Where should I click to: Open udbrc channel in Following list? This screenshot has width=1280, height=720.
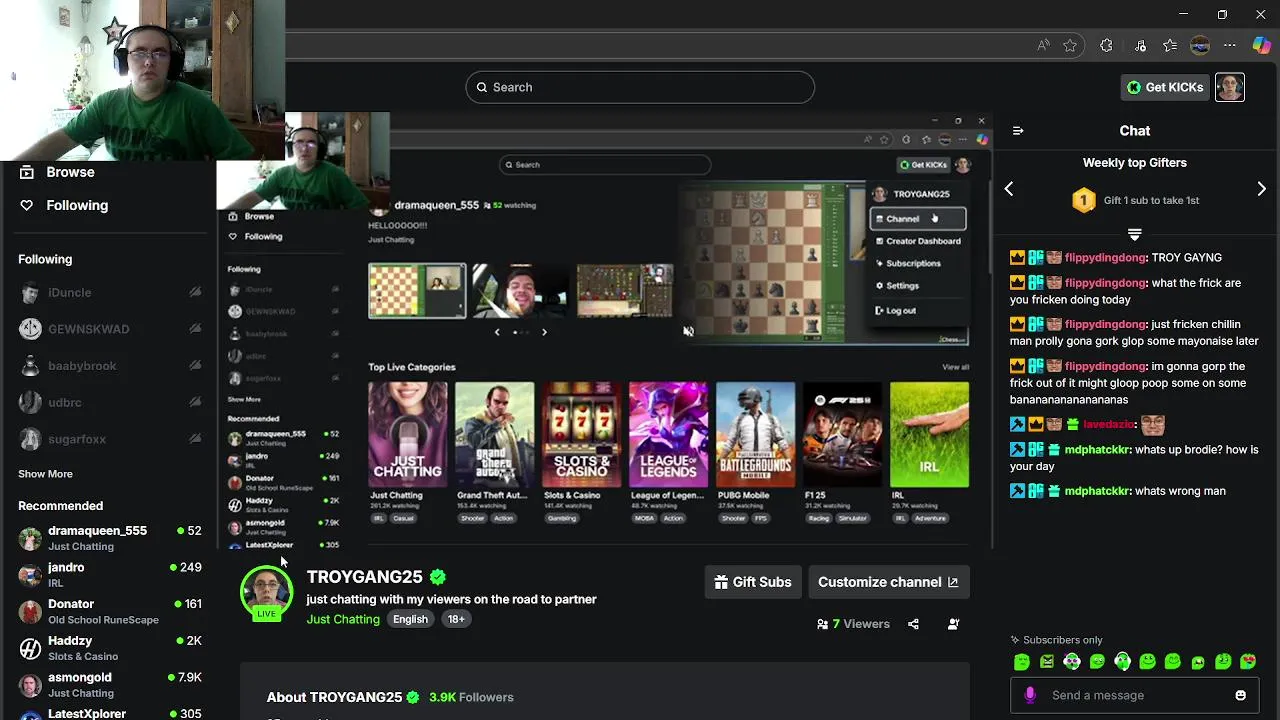click(x=110, y=403)
